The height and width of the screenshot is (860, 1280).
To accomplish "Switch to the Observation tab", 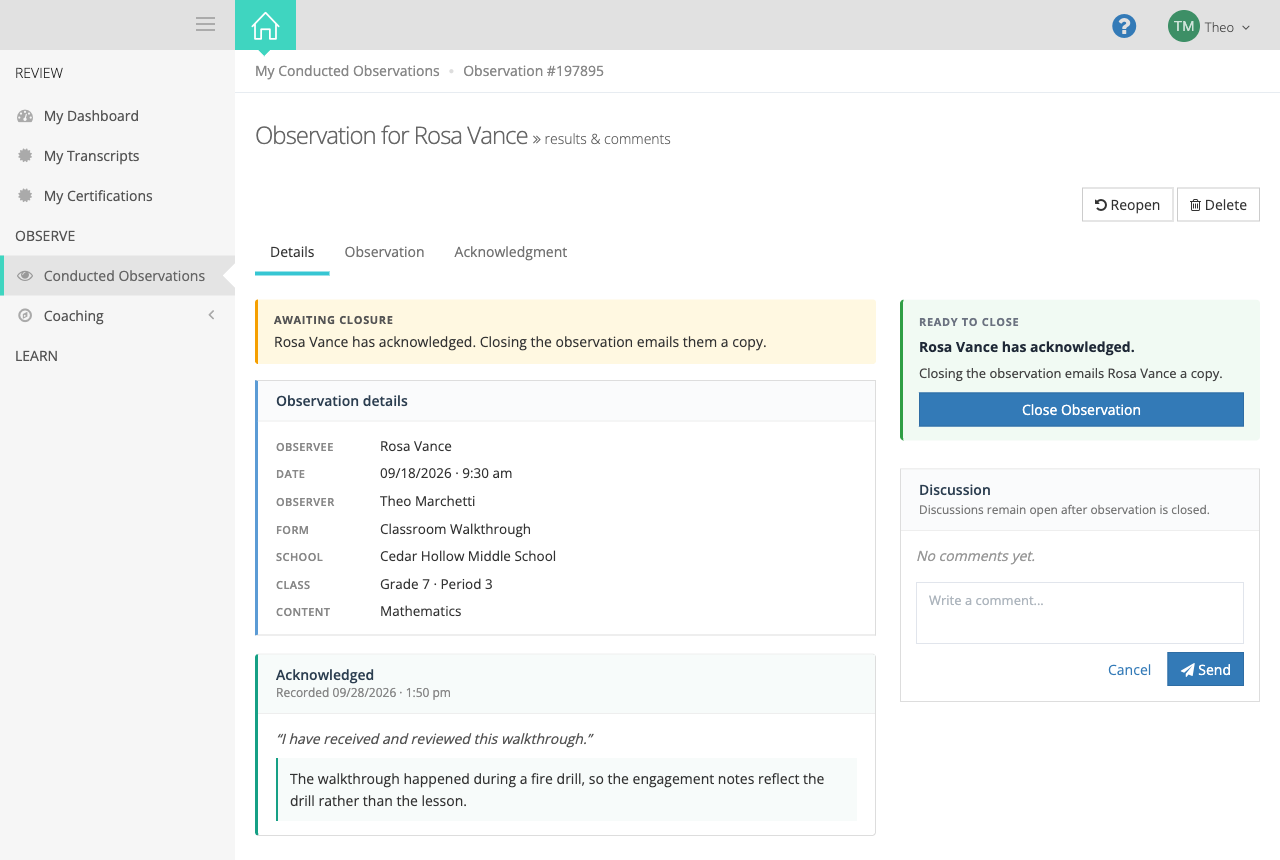I will (x=384, y=252).
